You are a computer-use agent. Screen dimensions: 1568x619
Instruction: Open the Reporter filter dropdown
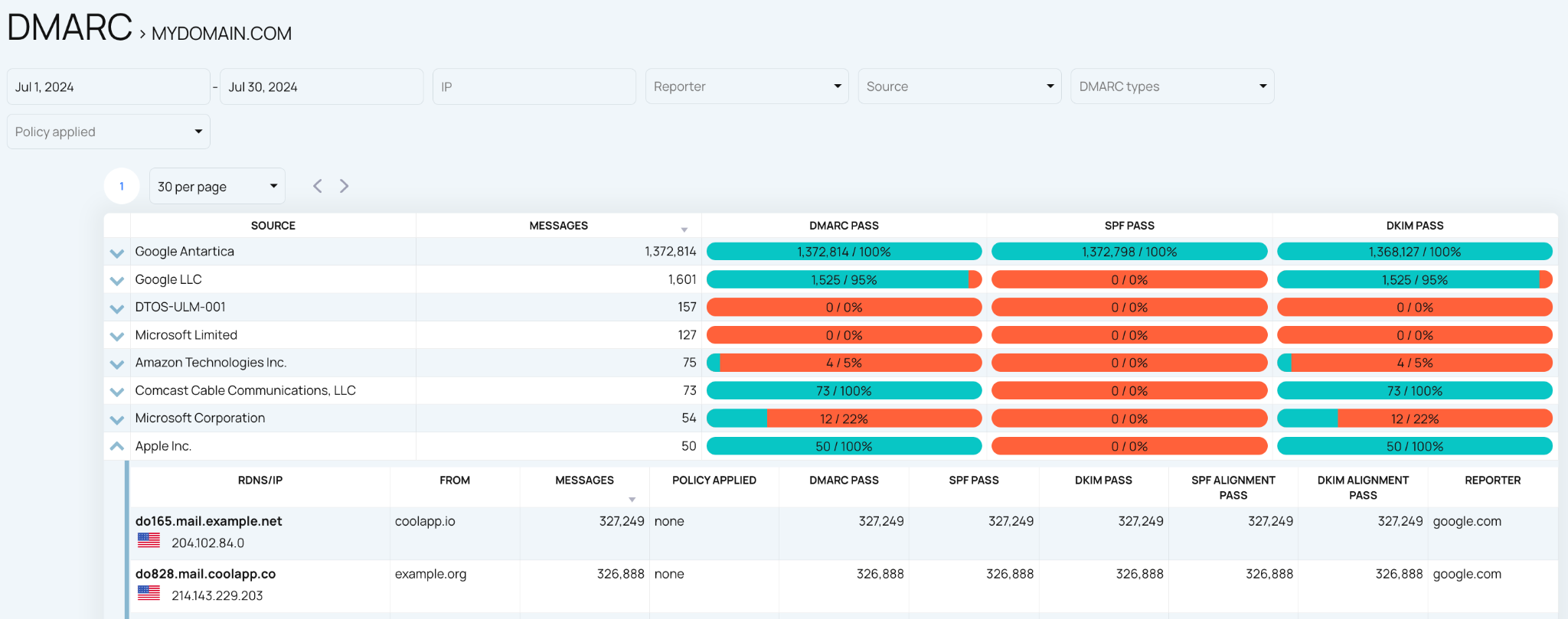(746, 86)
